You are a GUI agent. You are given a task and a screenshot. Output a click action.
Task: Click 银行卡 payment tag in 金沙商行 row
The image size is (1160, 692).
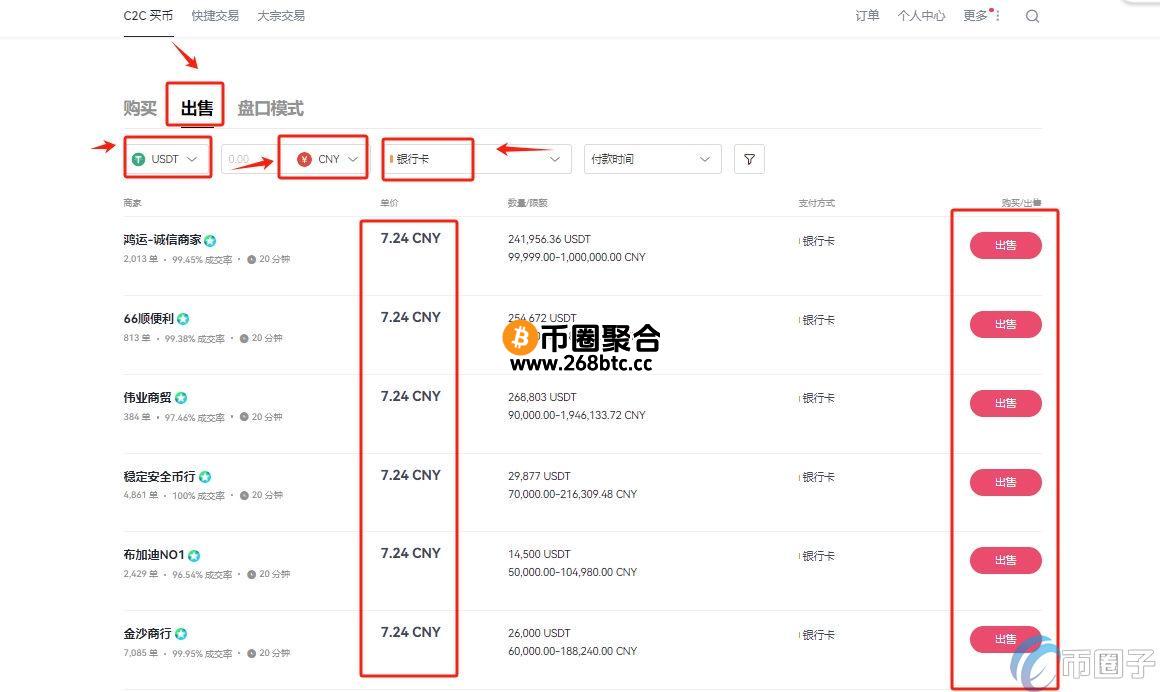pyautogui.click(x=817, y=635)
